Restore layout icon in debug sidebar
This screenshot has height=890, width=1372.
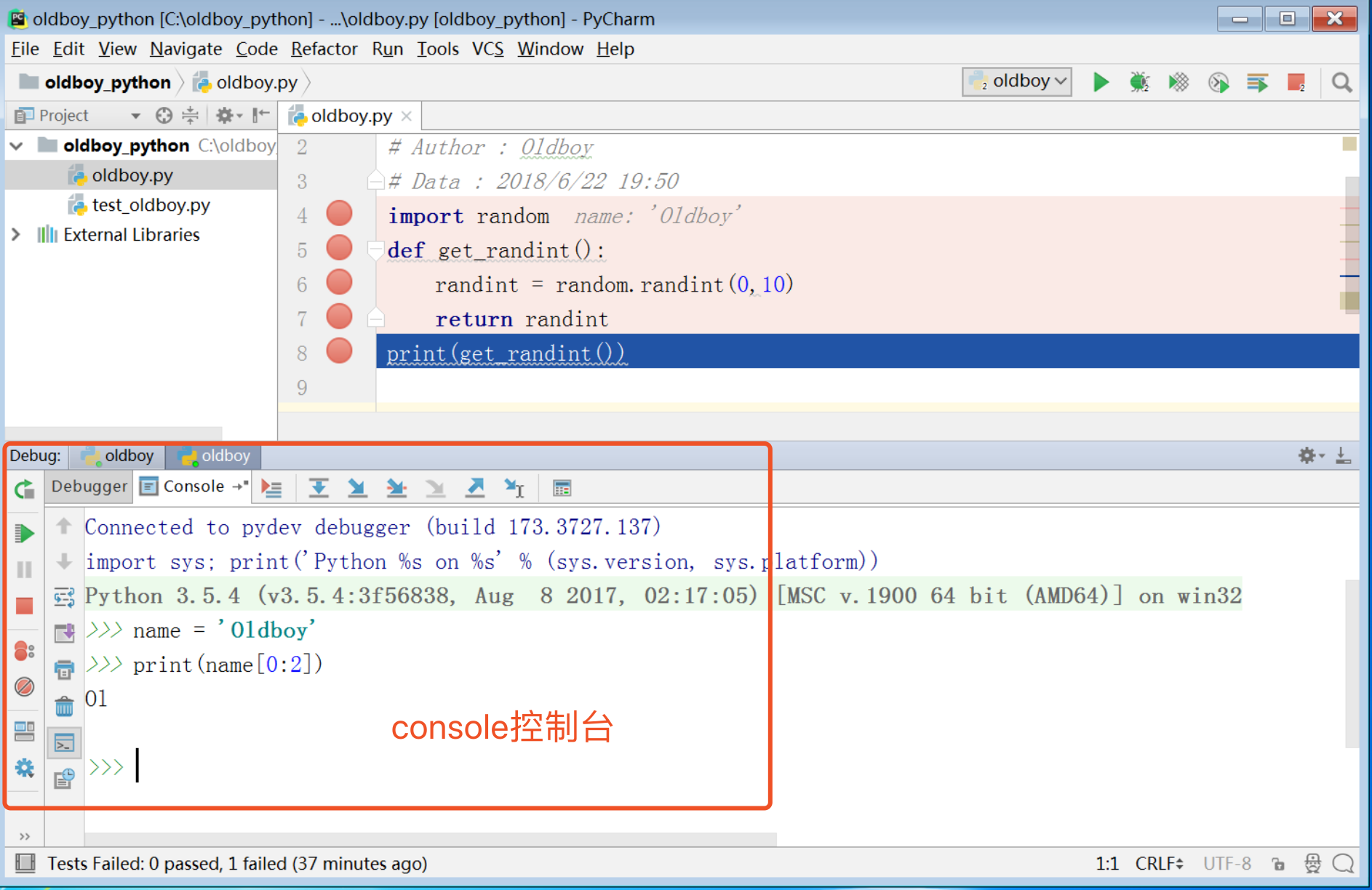click(24, 731)
